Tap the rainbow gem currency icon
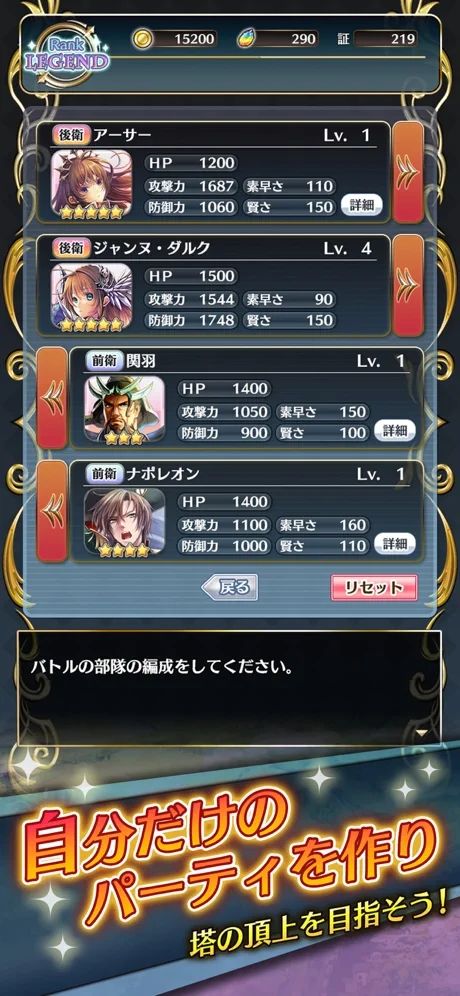This screenshot has width=460, height=996. pos(246,39)
